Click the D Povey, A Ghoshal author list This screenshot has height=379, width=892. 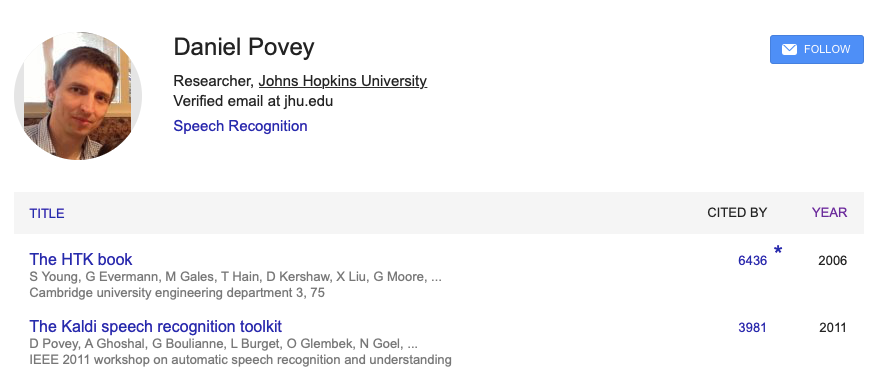coord(224,344)
